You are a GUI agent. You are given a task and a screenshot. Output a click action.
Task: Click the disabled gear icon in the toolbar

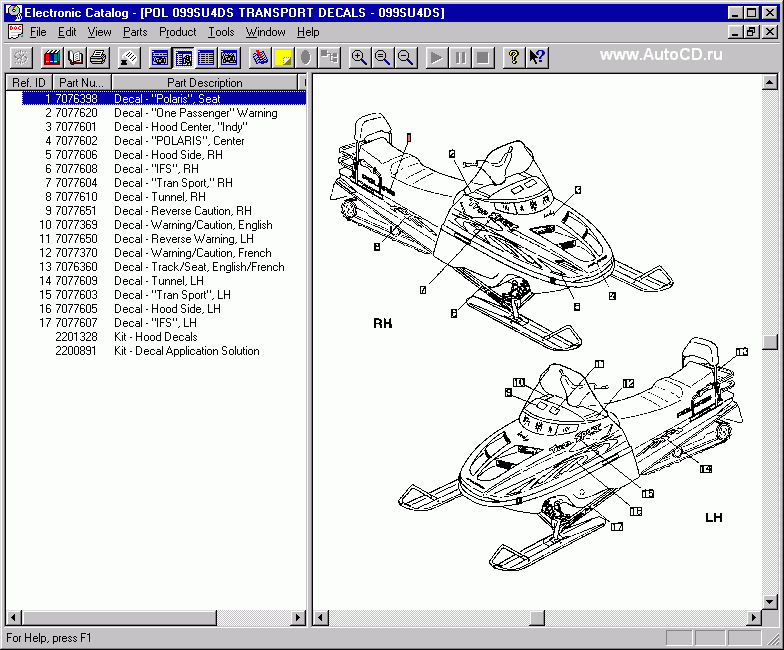tap(21, 58)
